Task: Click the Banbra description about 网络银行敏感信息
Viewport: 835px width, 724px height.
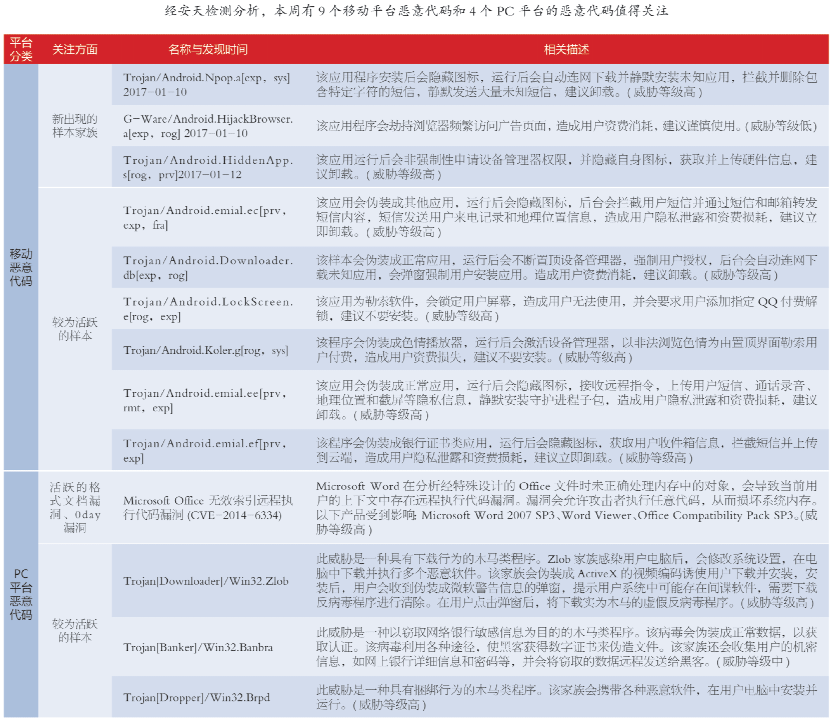Action: 567,647
